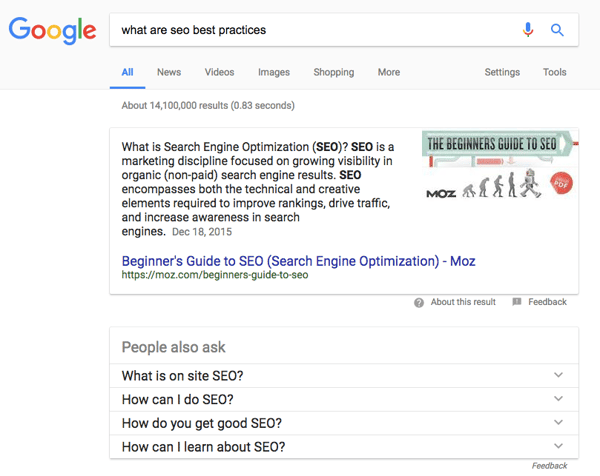600x476 pixels.
Task: Open the Shopping tab
Action: tap(333, 72)
